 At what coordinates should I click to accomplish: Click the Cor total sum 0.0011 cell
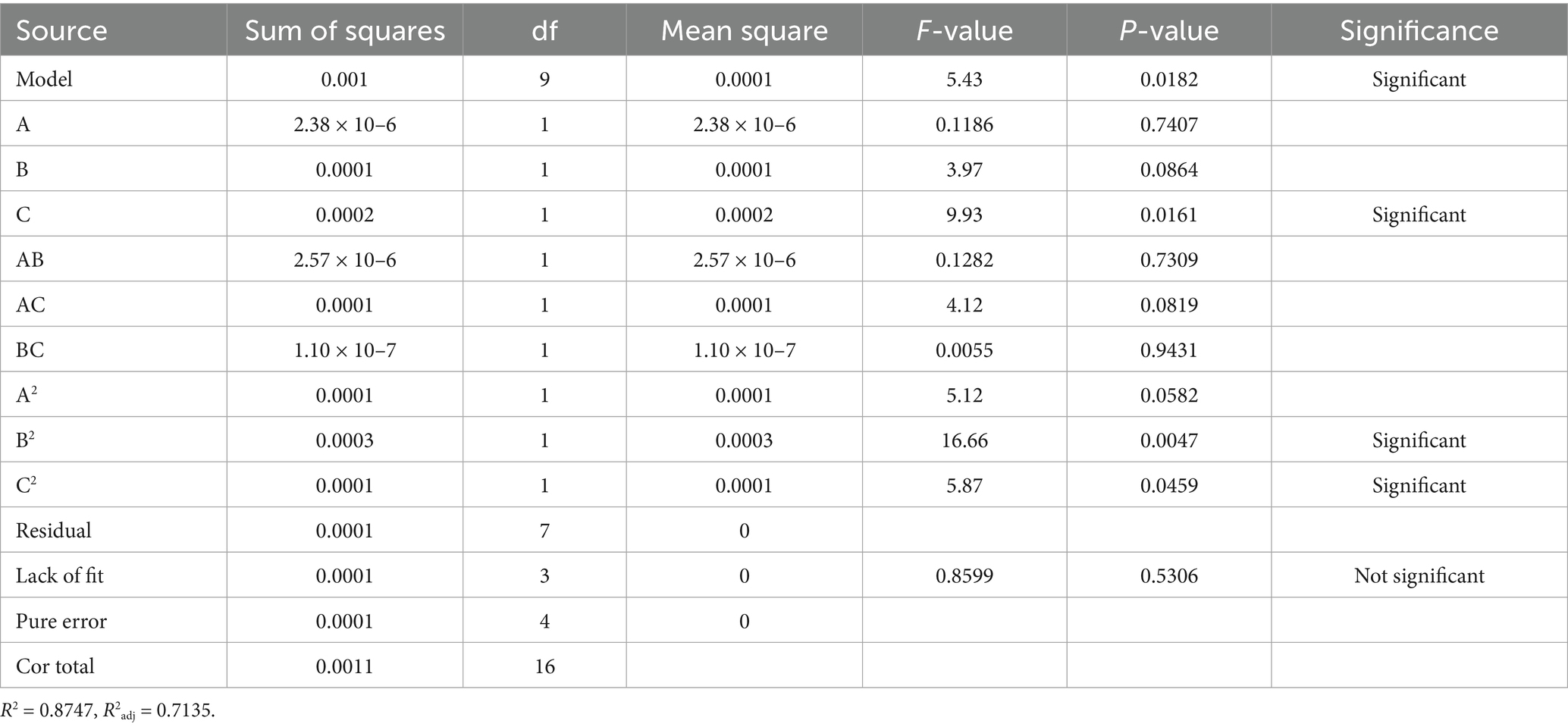(x=344, y=666)
